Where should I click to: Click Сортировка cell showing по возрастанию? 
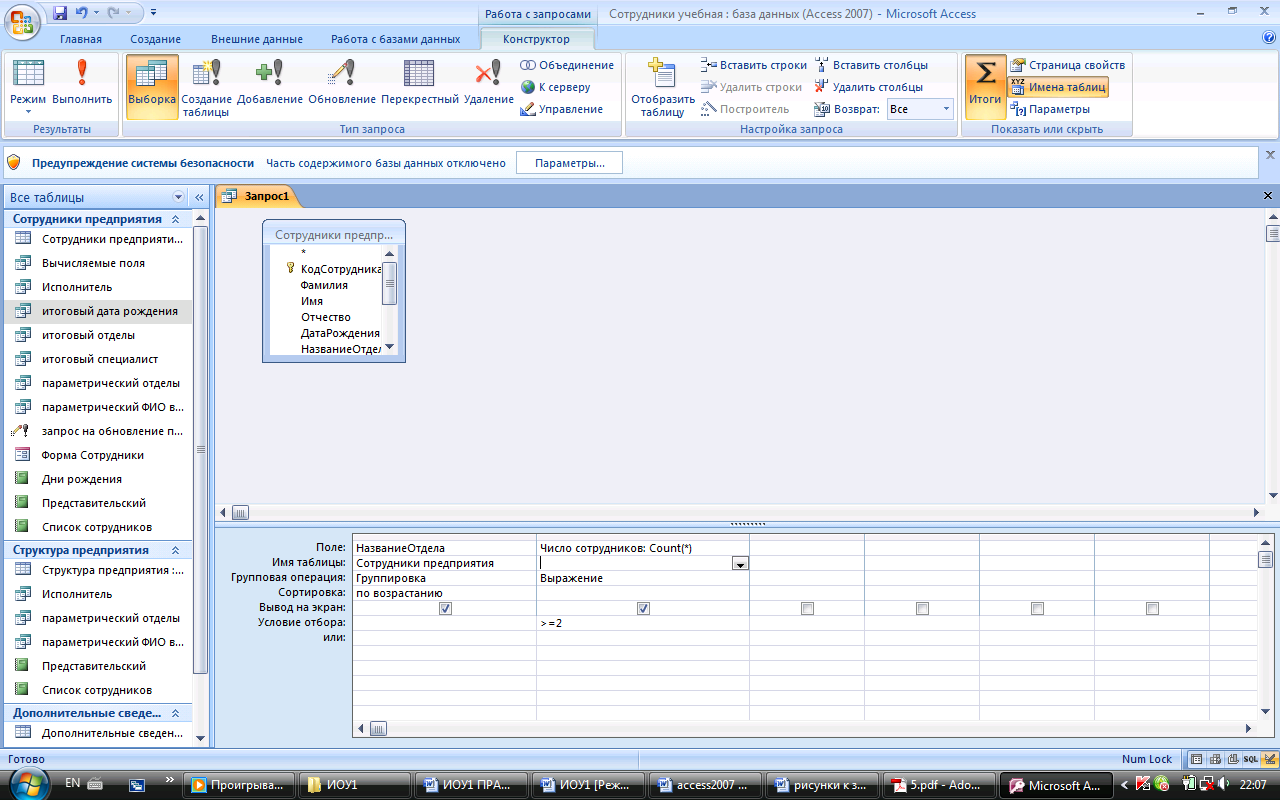click(x=445, y=593)
